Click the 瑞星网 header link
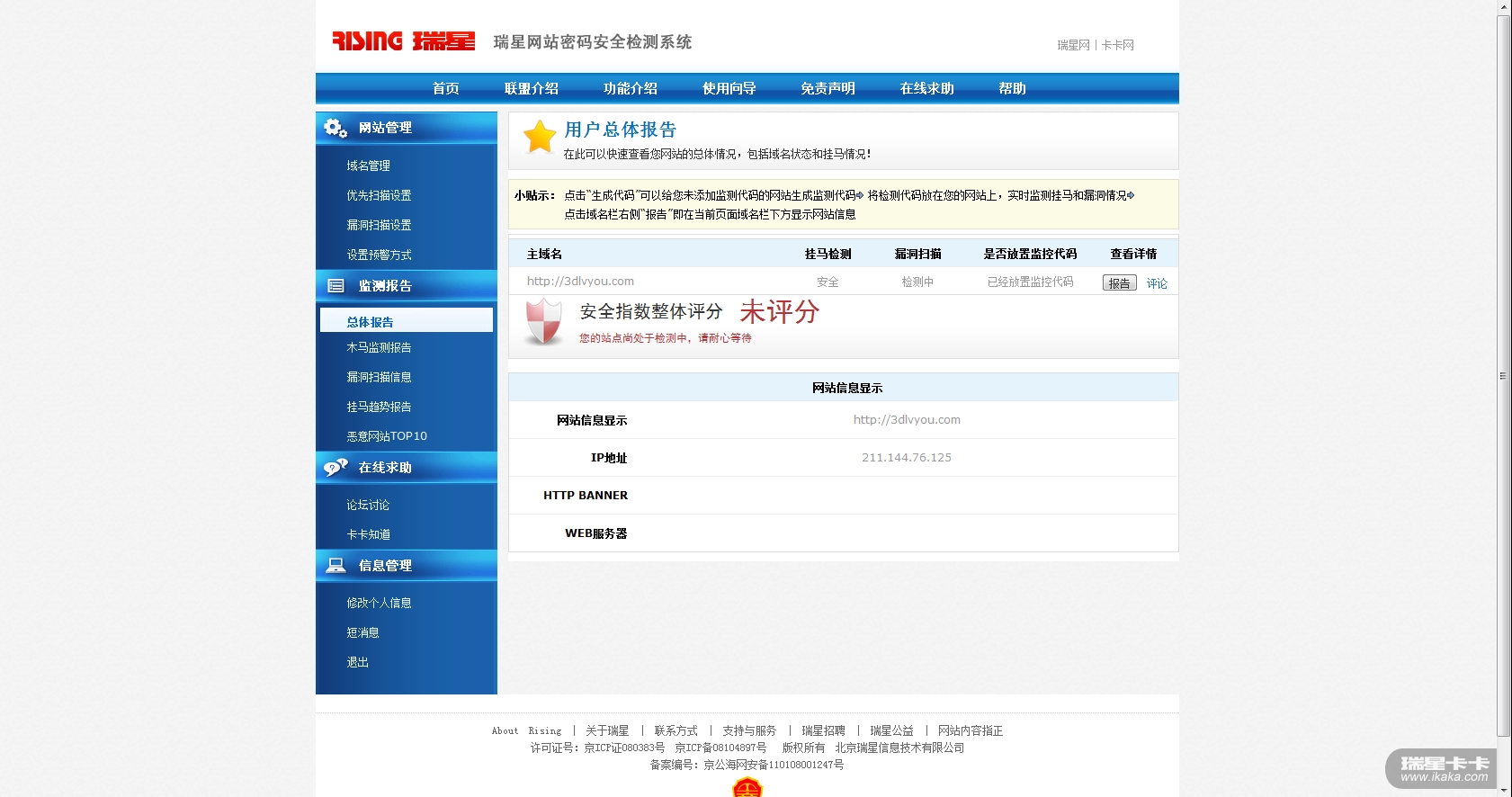The width and height of the screenshot is (1512, 797). [1073, 45]
